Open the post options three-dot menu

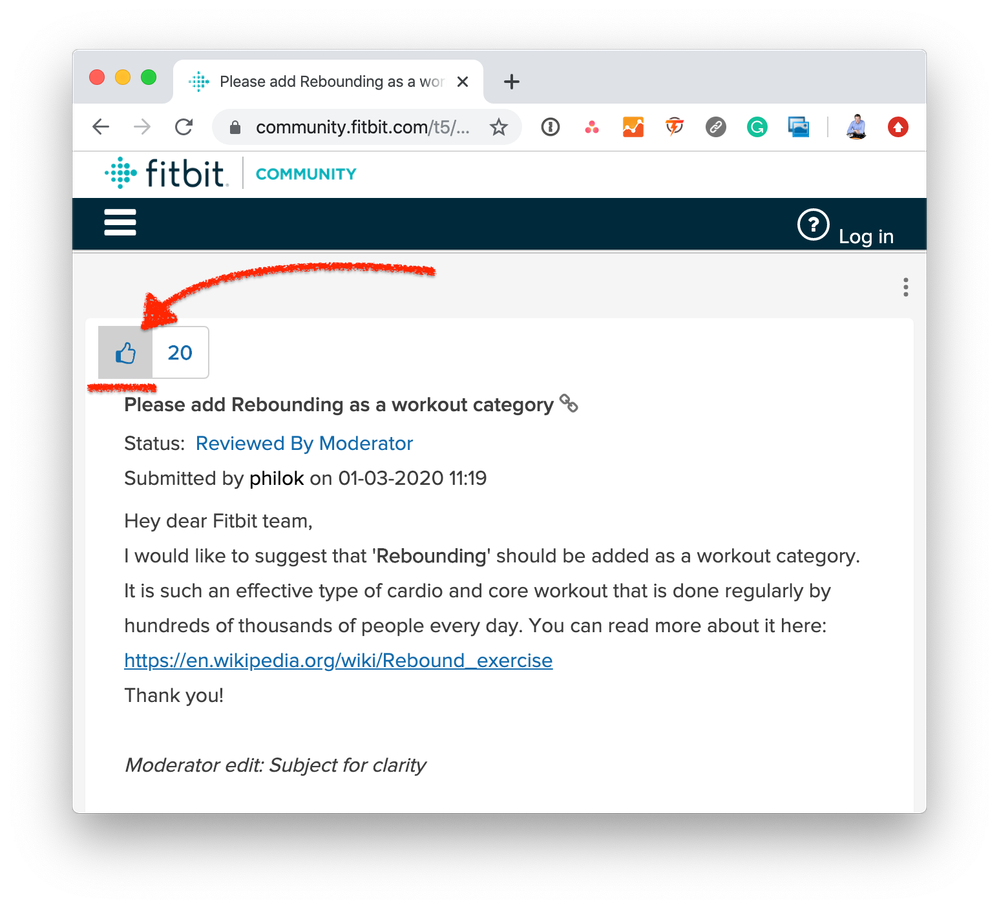905,287
